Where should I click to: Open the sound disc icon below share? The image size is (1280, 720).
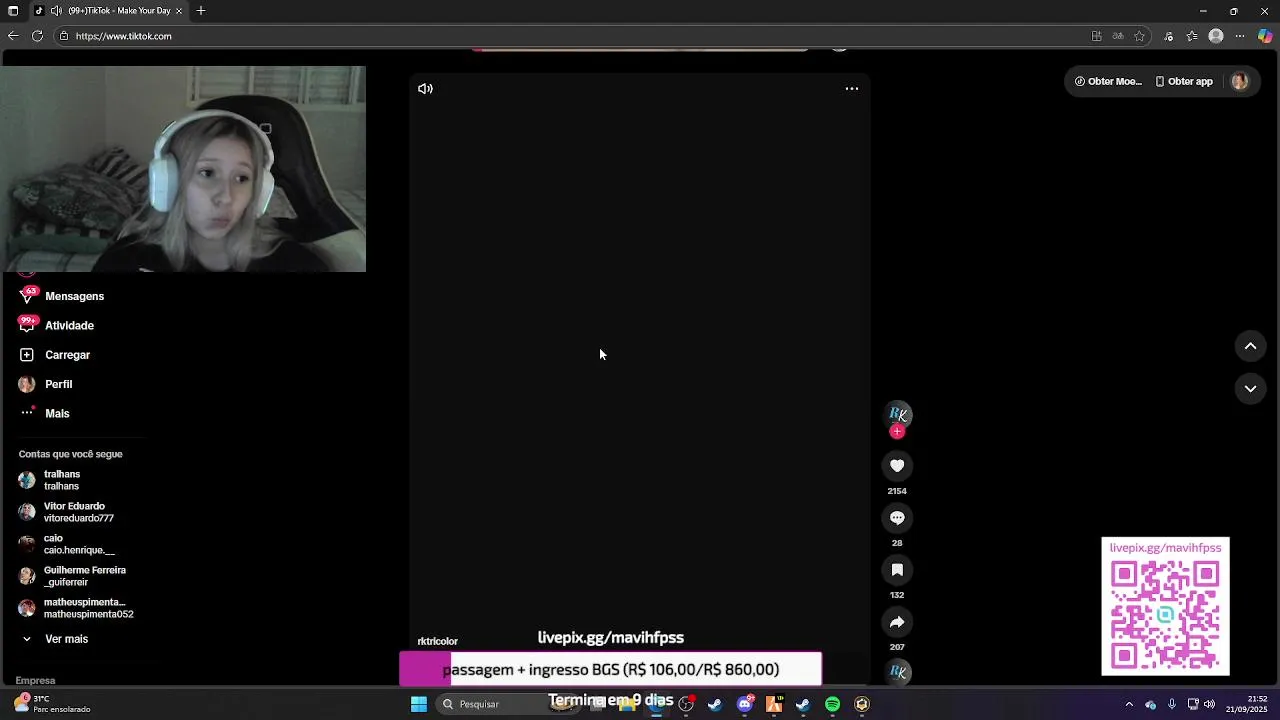[898, 672]
